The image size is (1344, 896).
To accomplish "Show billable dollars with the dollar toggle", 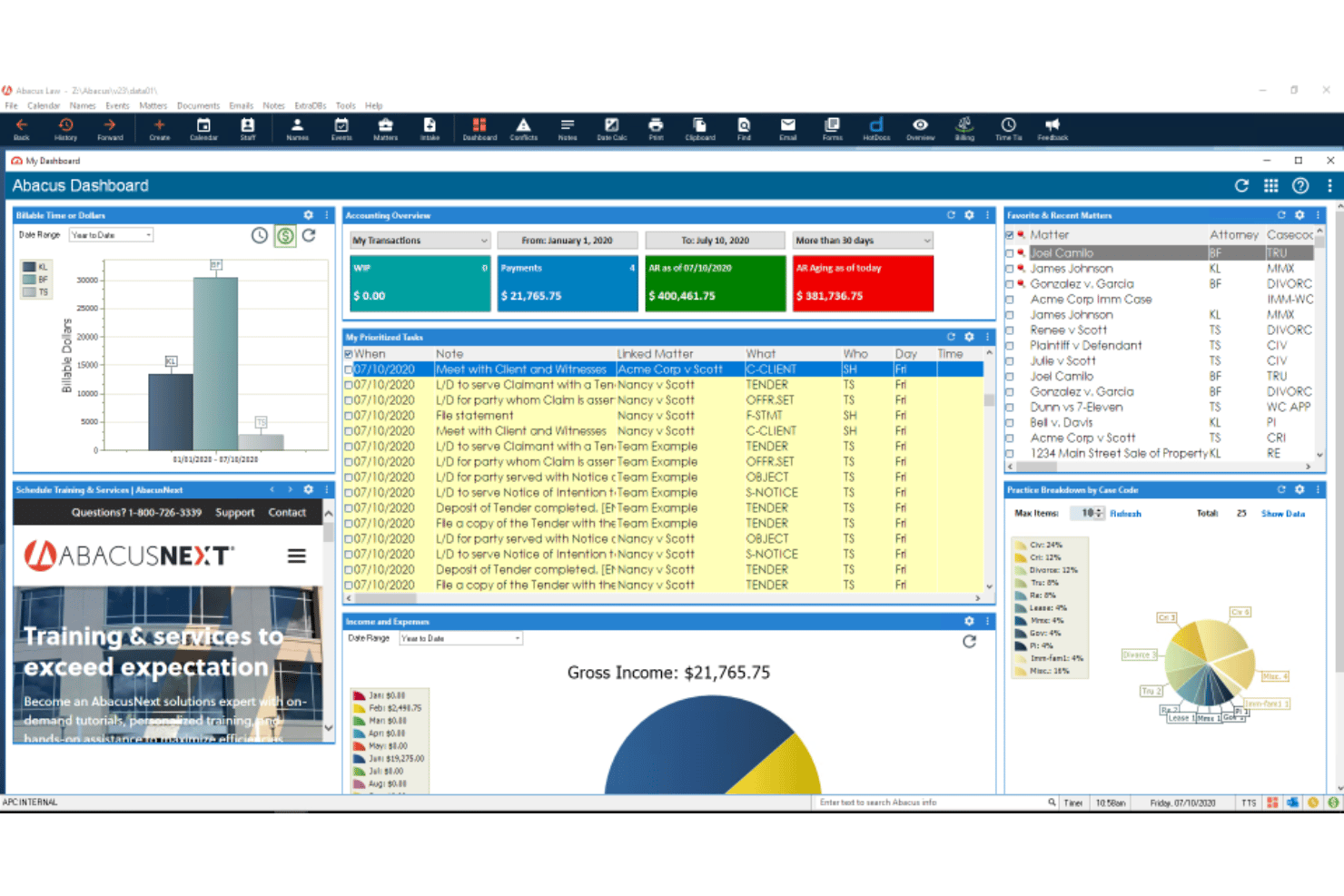I will pyautogui.click(x=285, y=236).
